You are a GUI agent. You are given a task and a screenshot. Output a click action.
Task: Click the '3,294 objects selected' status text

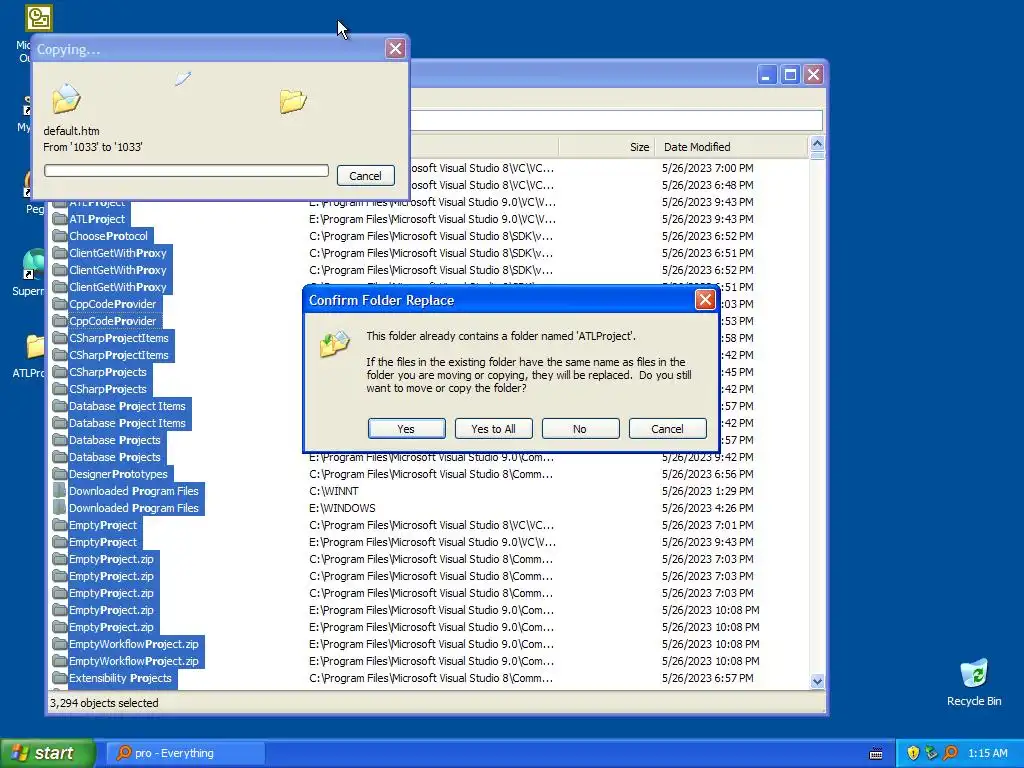[x=104, y=703]
